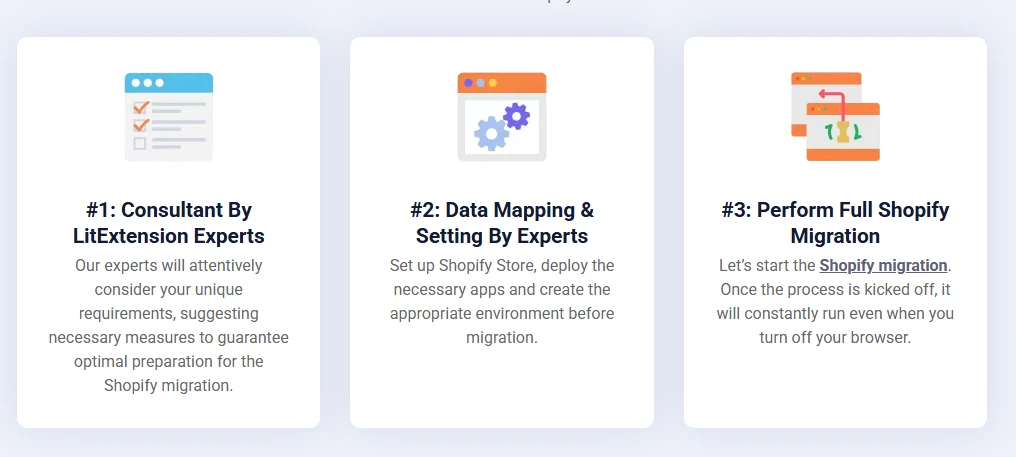Screen dimensions: 1016x457
Task: Click the description text under the Consultant heading
Action: (x=168, y=325)
